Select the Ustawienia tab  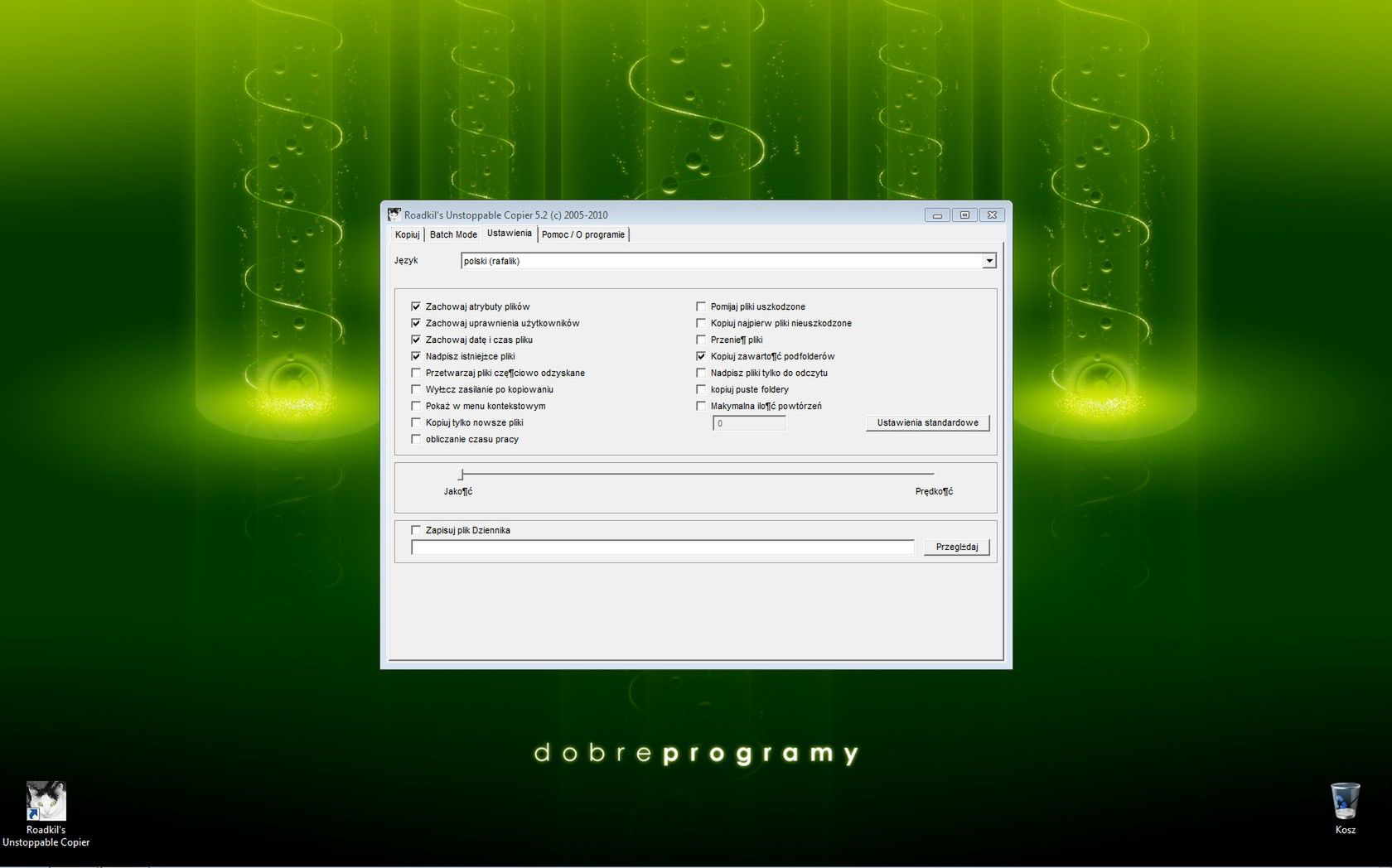coord(509,234)
